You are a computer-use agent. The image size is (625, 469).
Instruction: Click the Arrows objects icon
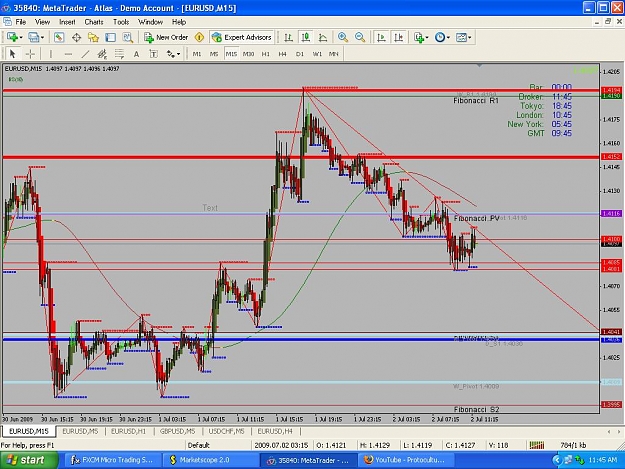171,54
